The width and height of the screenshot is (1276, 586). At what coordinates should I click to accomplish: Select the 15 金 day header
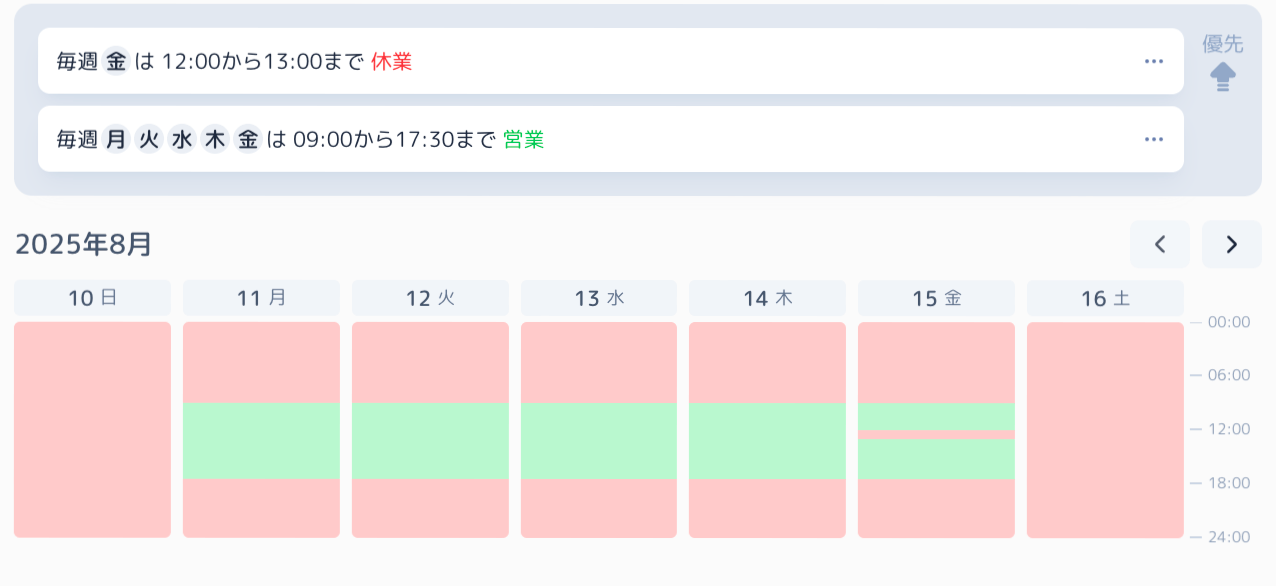pyautogui.click(x=936, y=297)
